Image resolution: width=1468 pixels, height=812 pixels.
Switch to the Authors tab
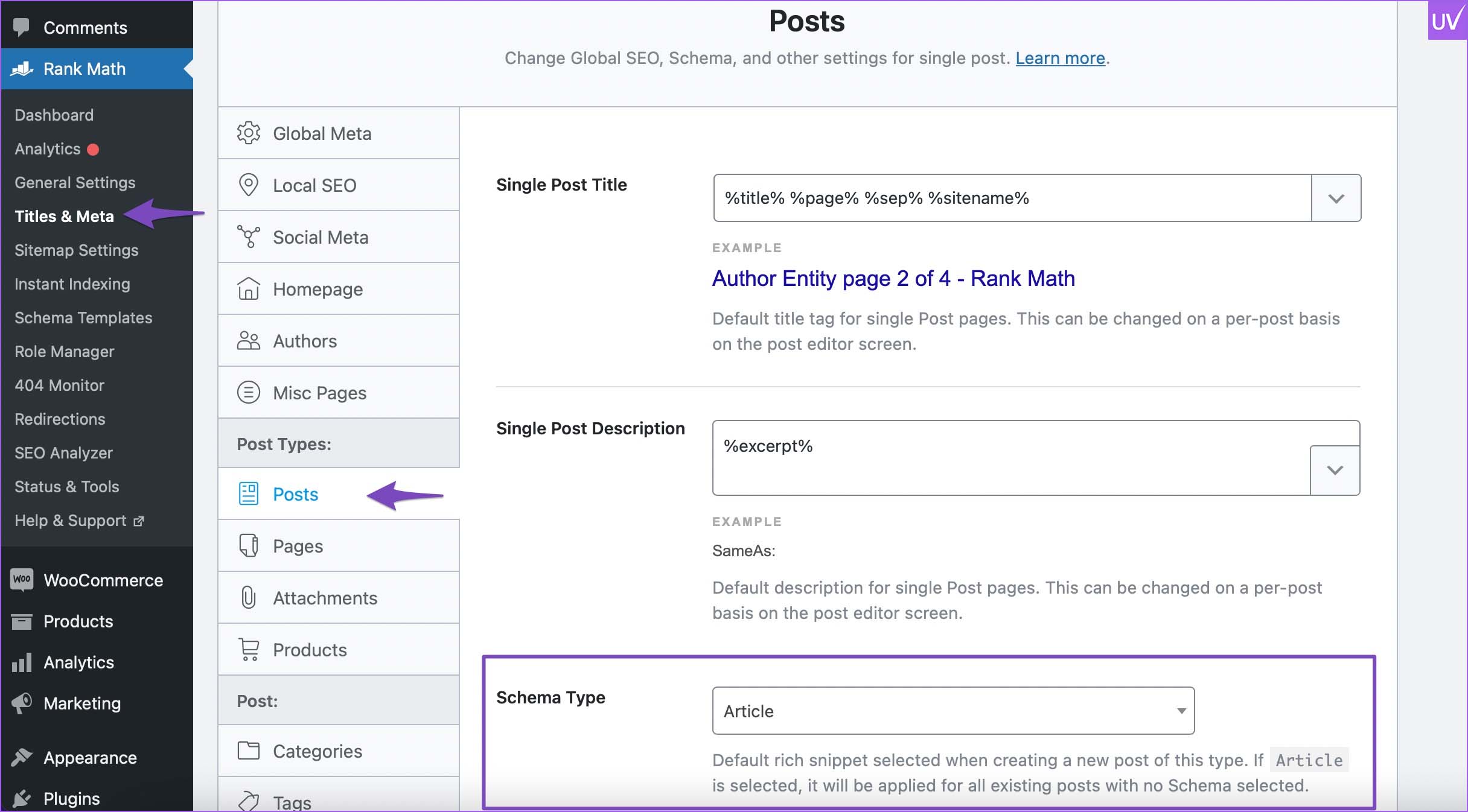point(339,341)
